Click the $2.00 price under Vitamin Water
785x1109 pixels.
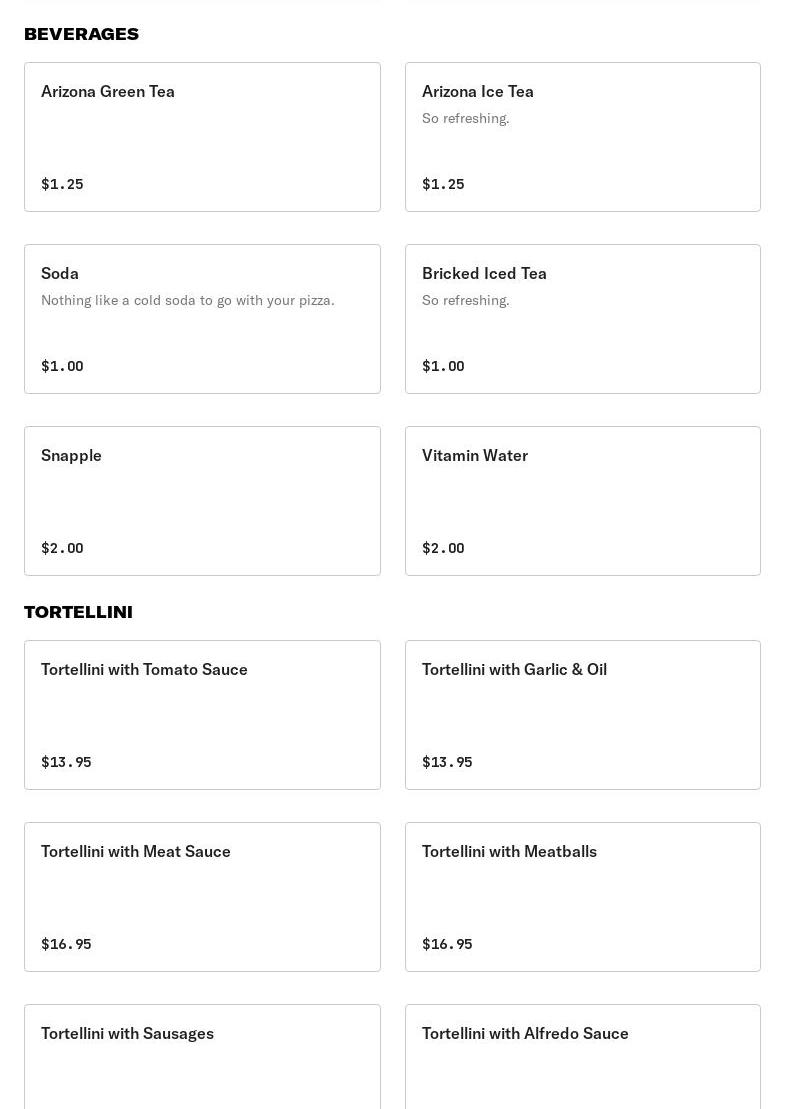443,548
